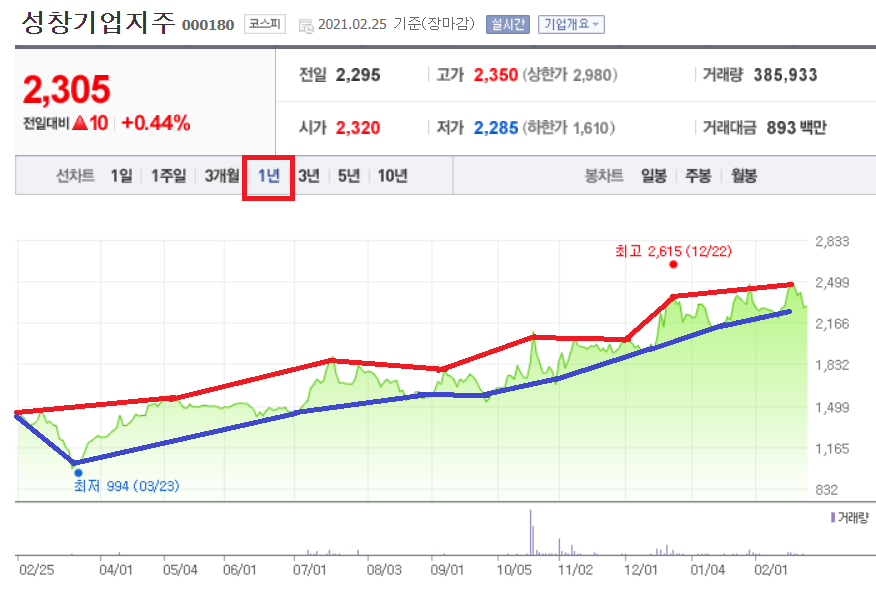Click the 02/25 x-axis date label

pyautogui.click(x=36, y=570)
